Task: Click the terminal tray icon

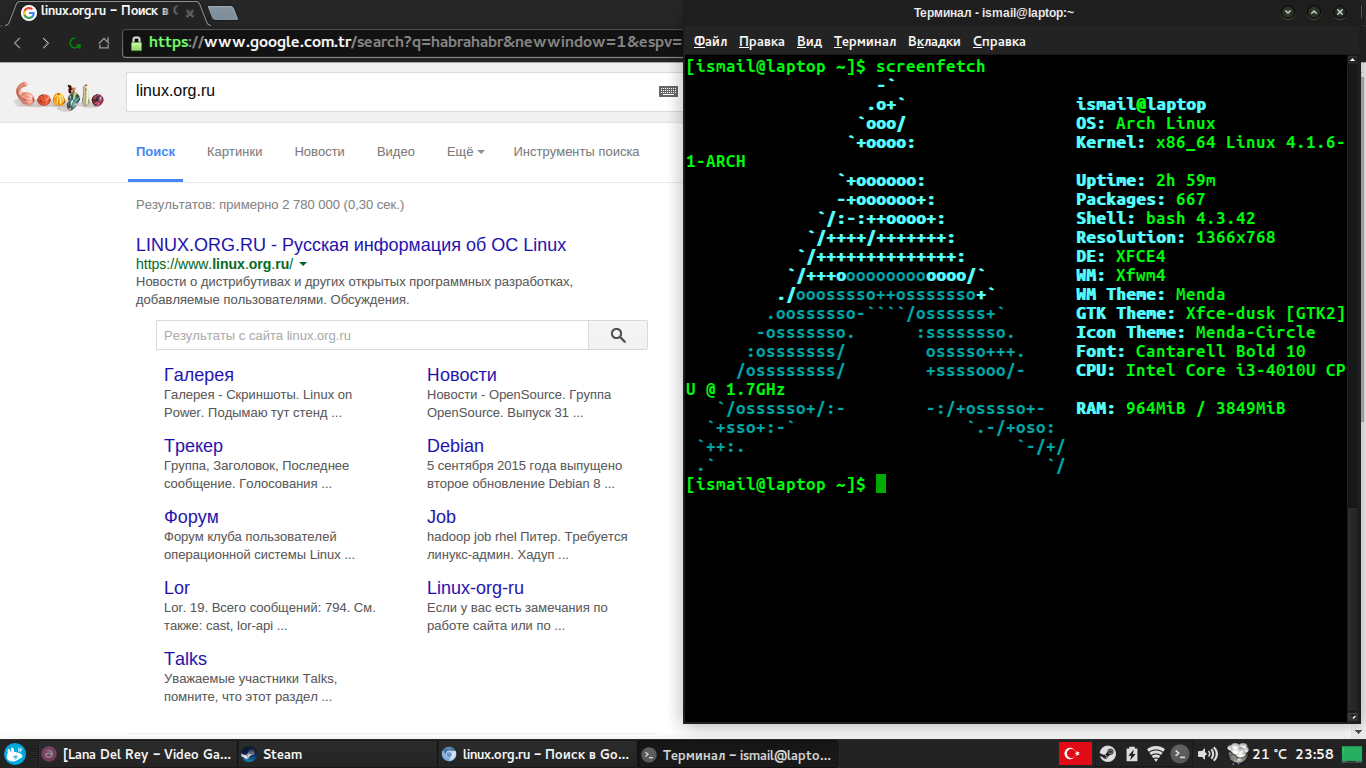Action: 1180,754
